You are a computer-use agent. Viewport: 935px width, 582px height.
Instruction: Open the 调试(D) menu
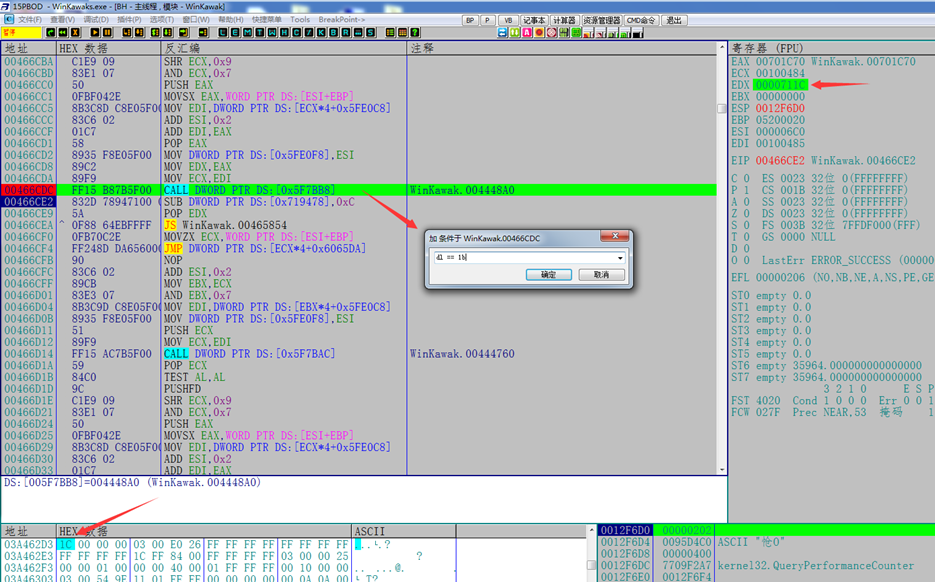pos(96,20)
